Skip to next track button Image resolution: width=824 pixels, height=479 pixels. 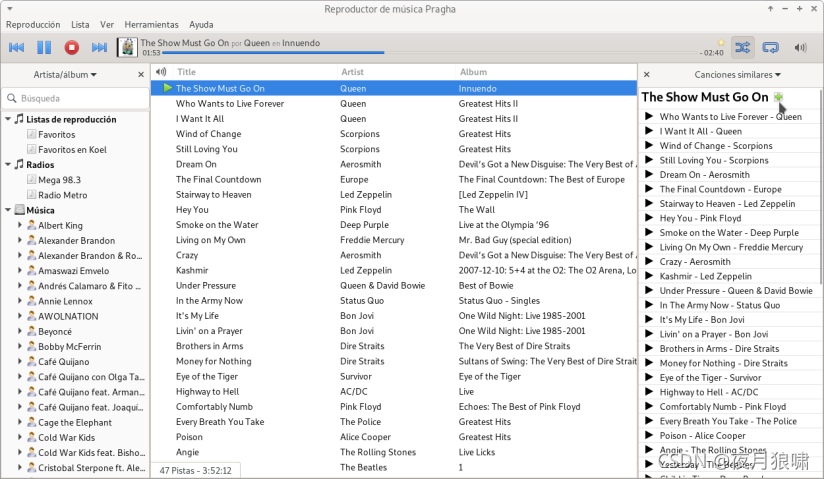pyautogui.click(x=99, y=47)
